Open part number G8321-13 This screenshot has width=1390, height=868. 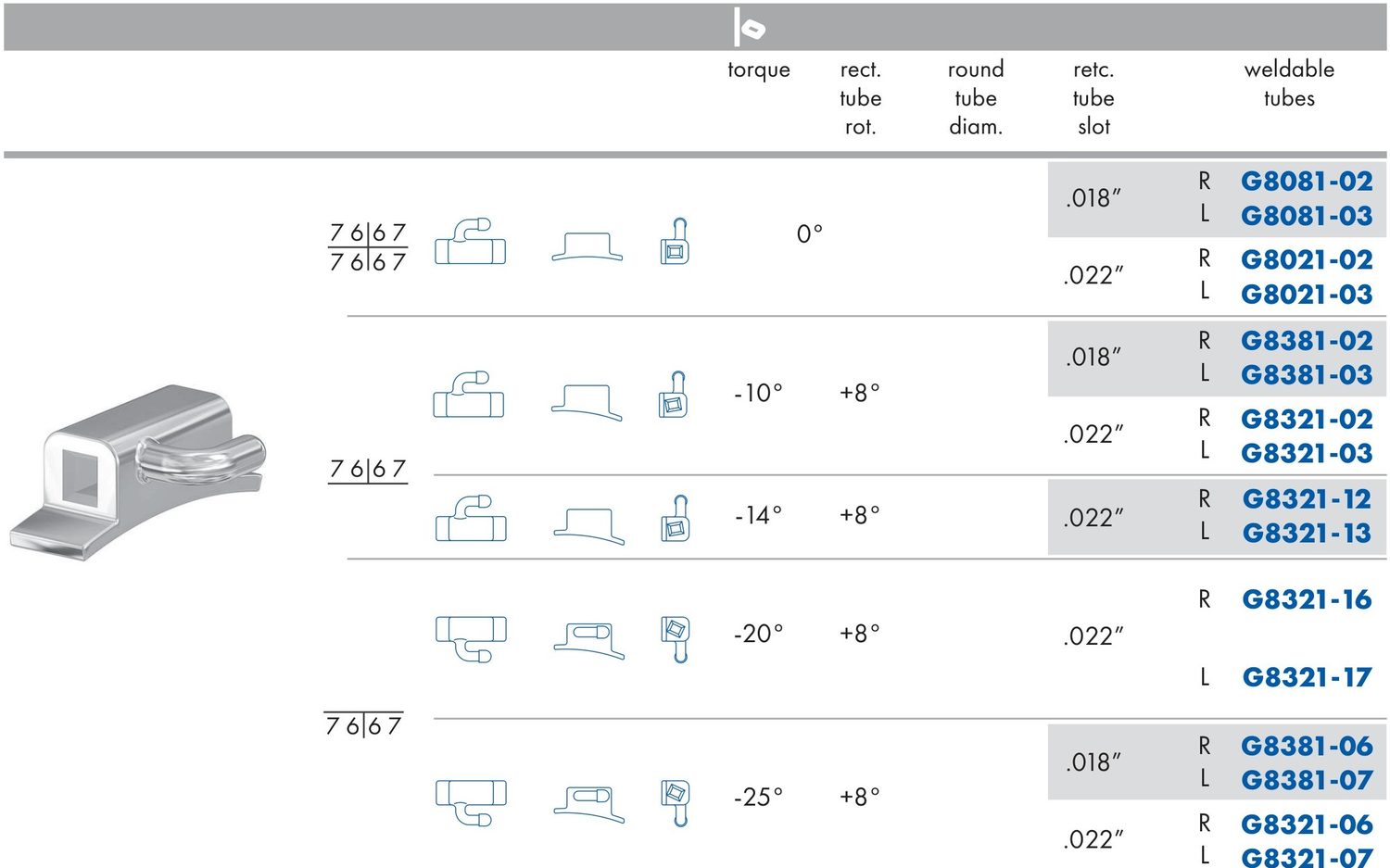1307,533
